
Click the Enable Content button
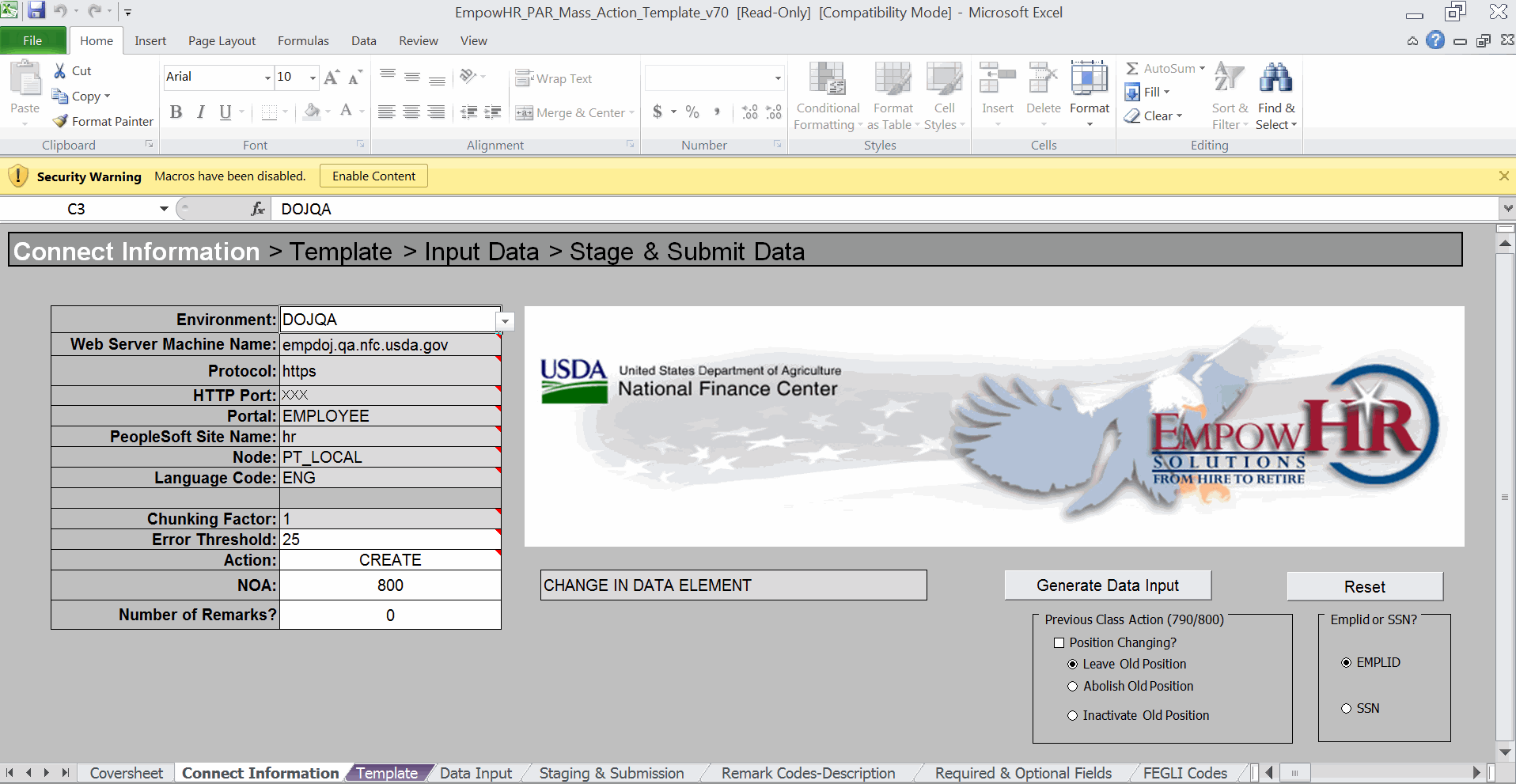[373, 176]
